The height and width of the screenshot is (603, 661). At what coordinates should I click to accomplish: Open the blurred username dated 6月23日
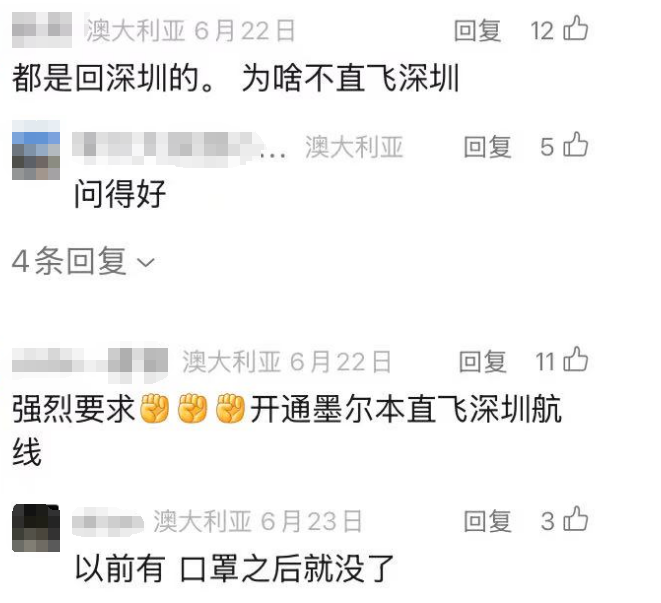[108, 522]
